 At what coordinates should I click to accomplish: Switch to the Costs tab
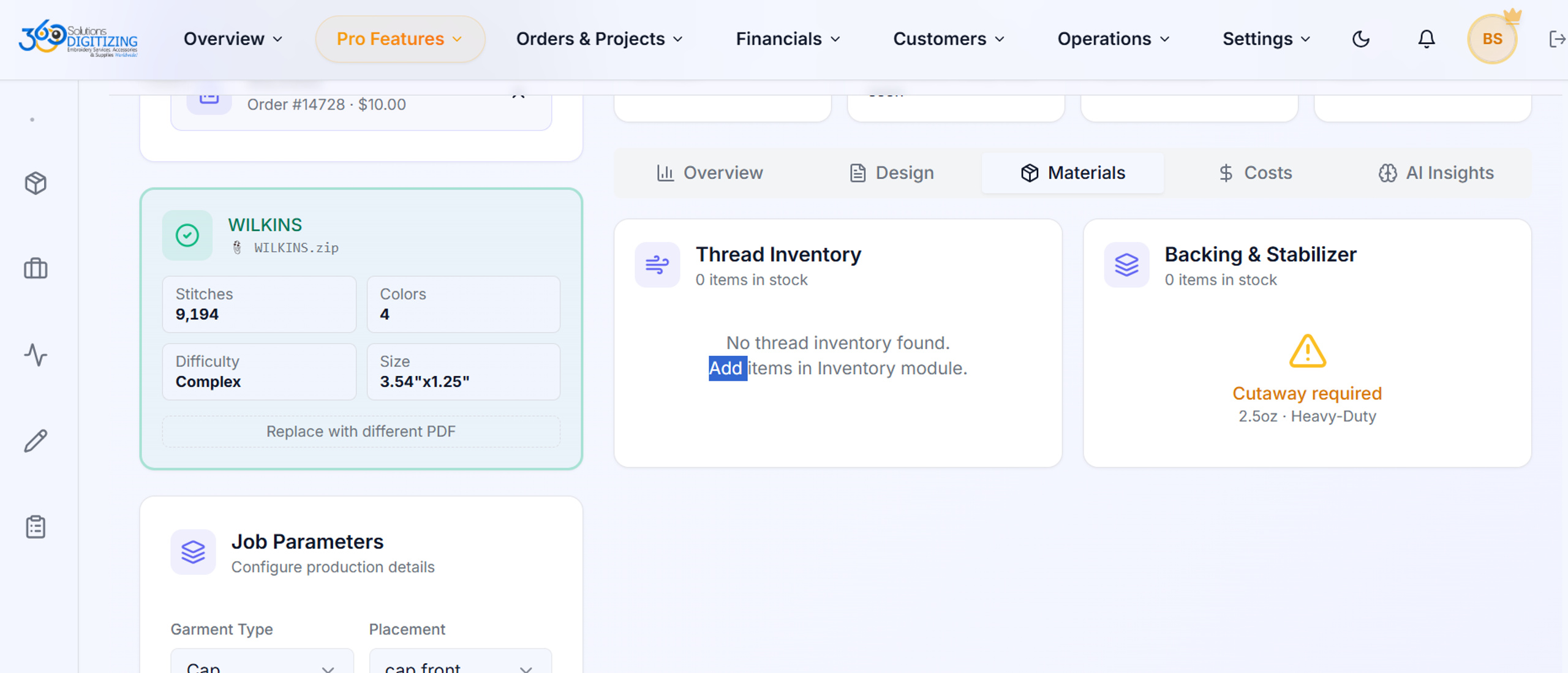[1254, 173]
